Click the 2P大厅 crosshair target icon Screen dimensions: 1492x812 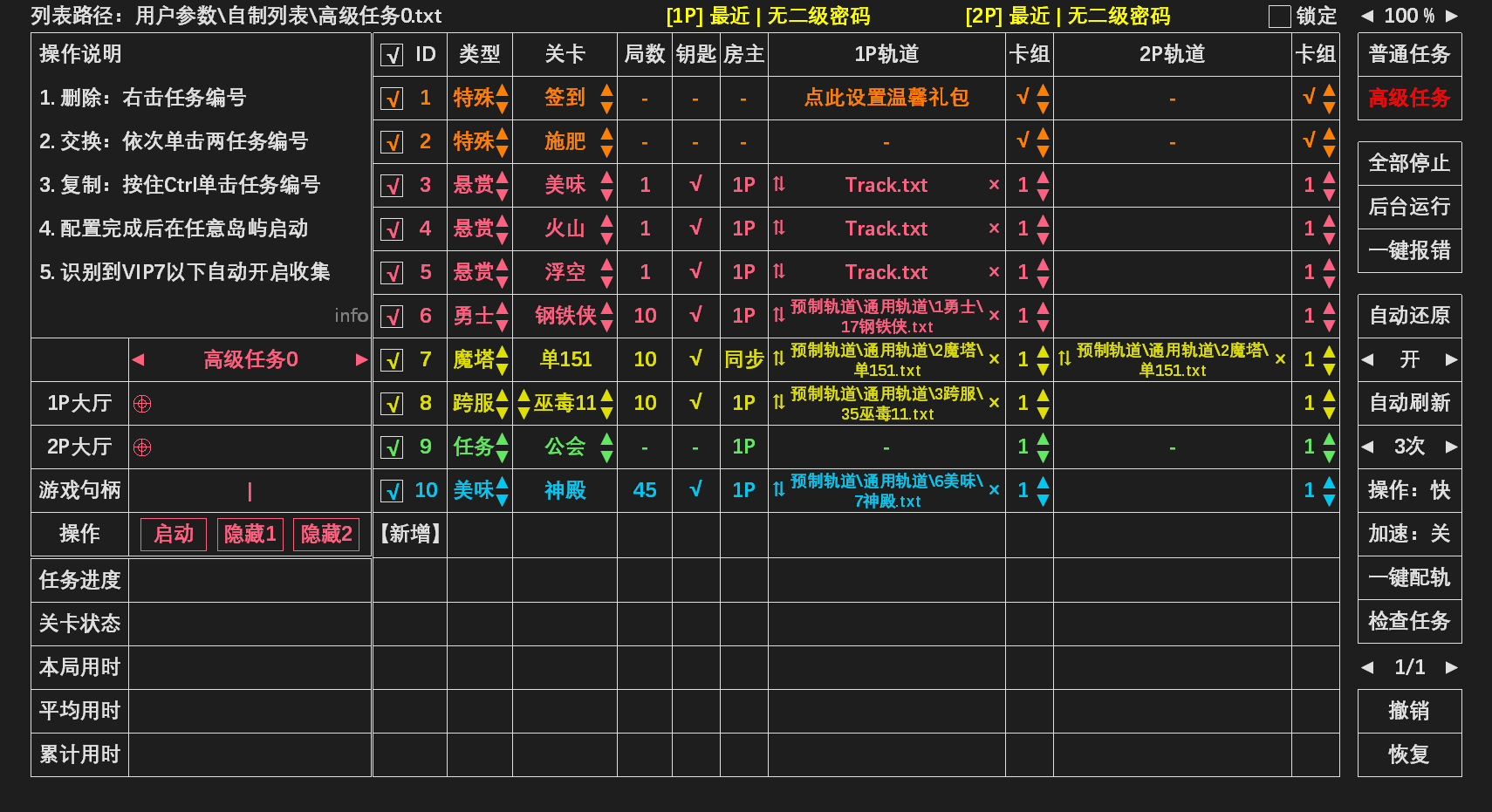pyautogui.click(x=142, y=447)
